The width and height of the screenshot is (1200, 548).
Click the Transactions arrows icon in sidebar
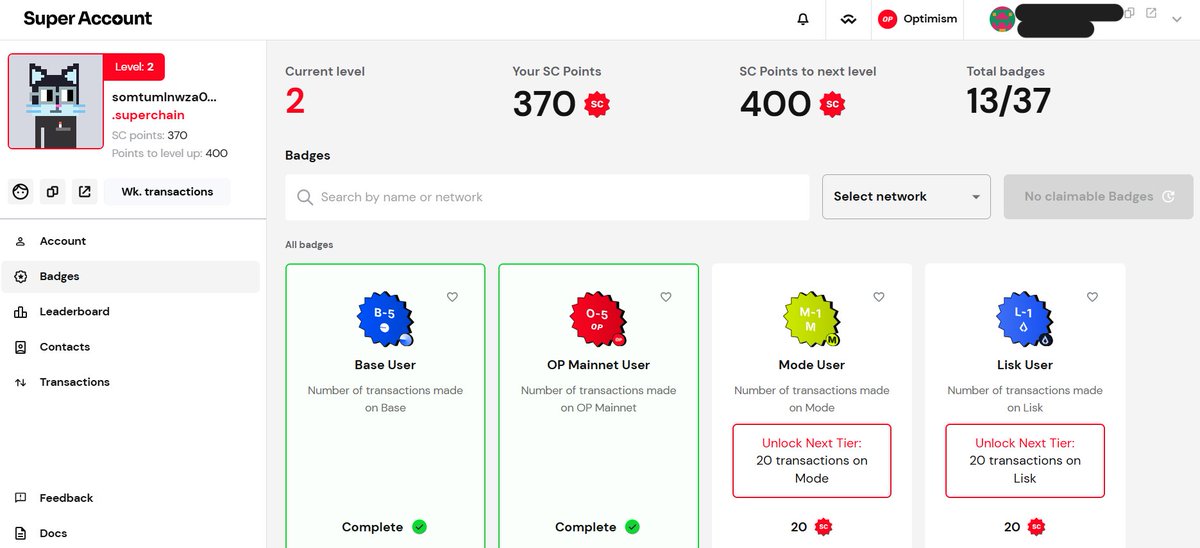point(20,382)
